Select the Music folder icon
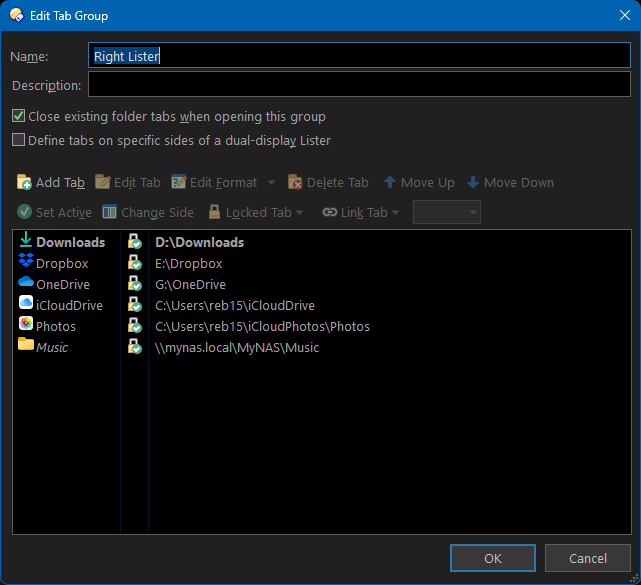The image size is (641, 585). [26, 344]
